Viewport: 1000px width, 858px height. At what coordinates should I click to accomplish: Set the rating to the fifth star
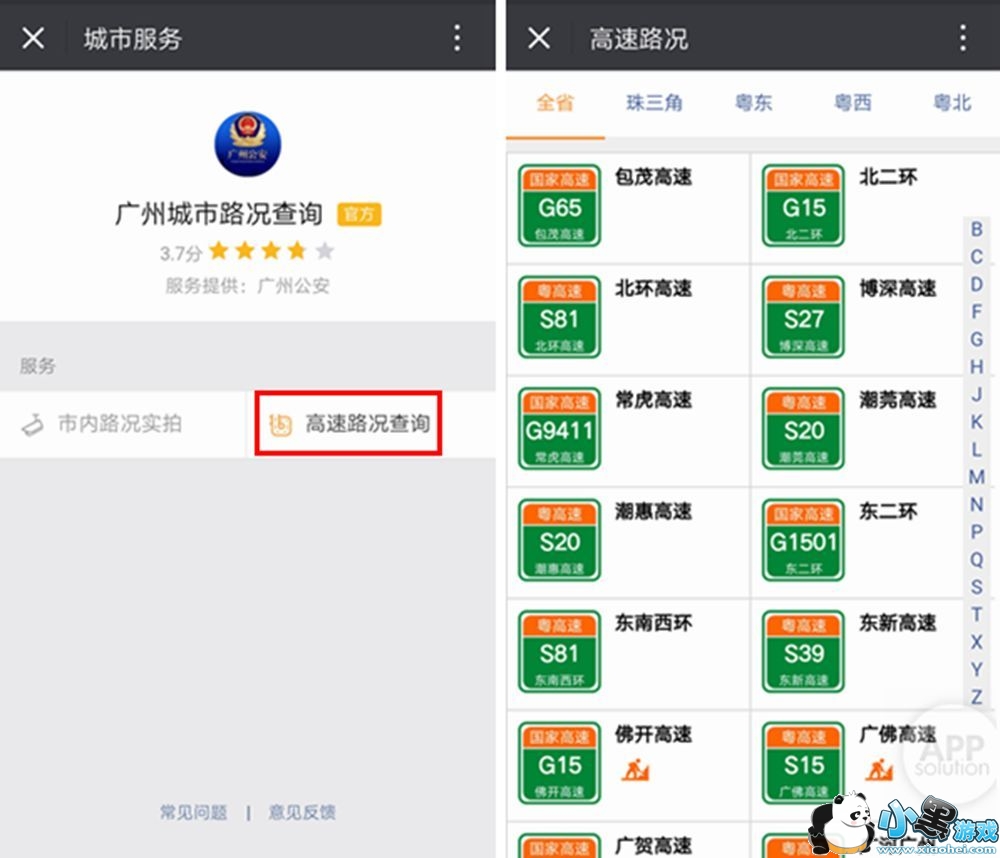(325, 251)
